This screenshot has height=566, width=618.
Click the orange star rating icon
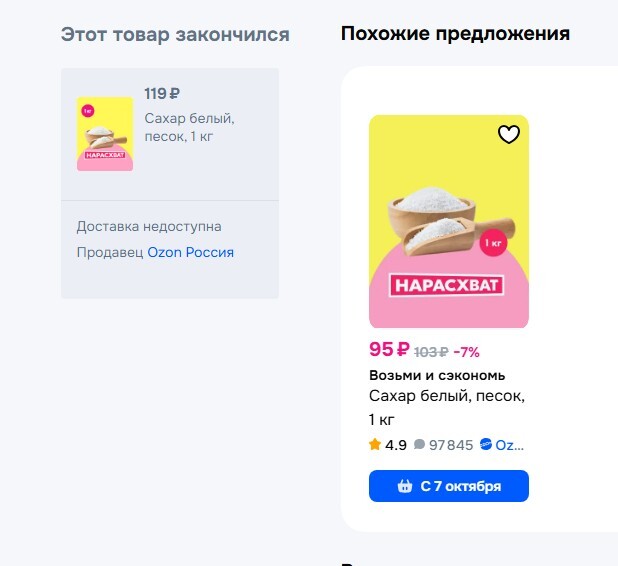[x=375, y=445]
